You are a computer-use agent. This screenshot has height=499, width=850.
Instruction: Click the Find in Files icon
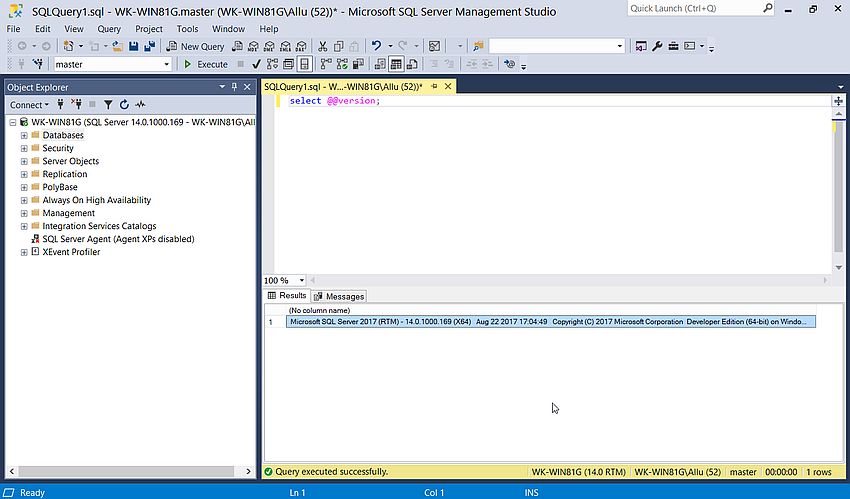[x=478, y=47]
